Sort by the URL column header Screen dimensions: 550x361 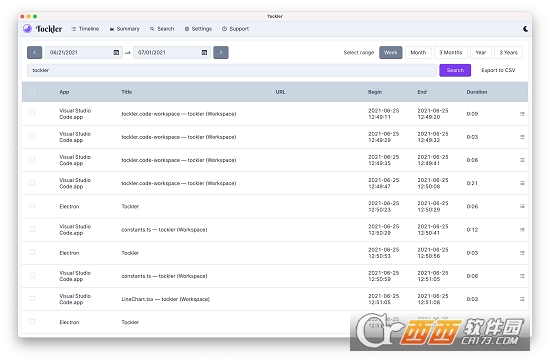point(280,92)
